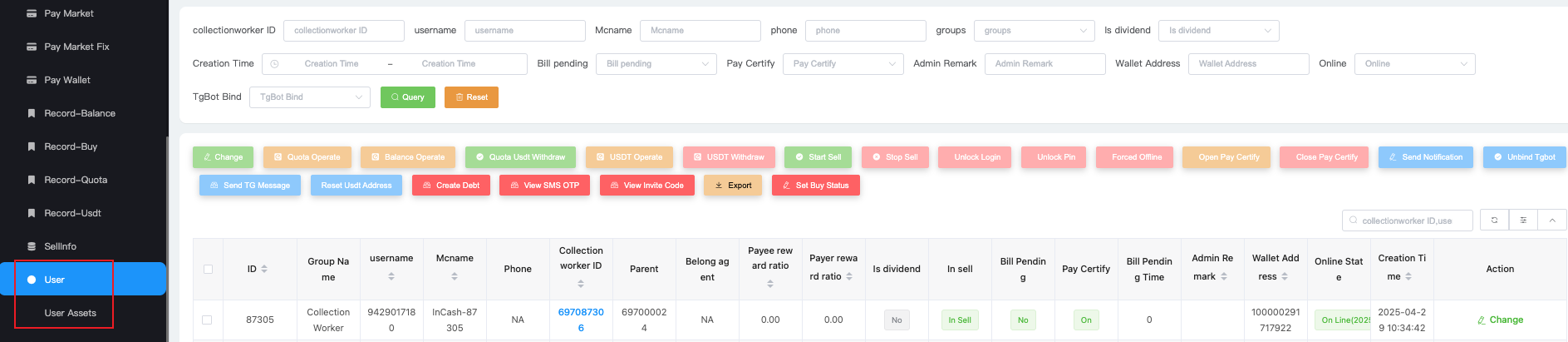Go to User Assets in the sidebar

tap(71, 313)
